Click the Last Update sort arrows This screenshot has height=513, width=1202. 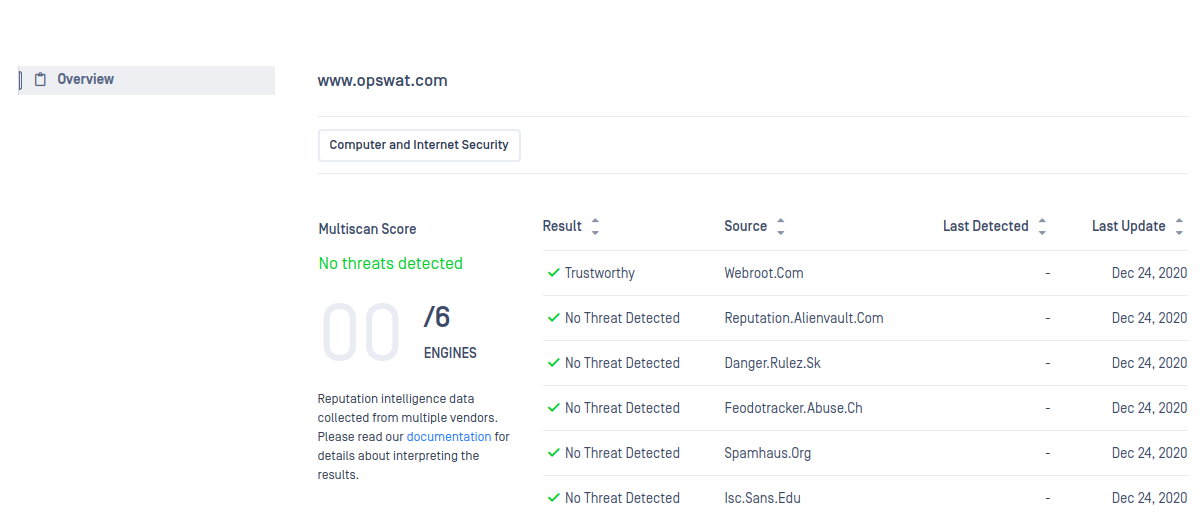(x=1180, y=227)
